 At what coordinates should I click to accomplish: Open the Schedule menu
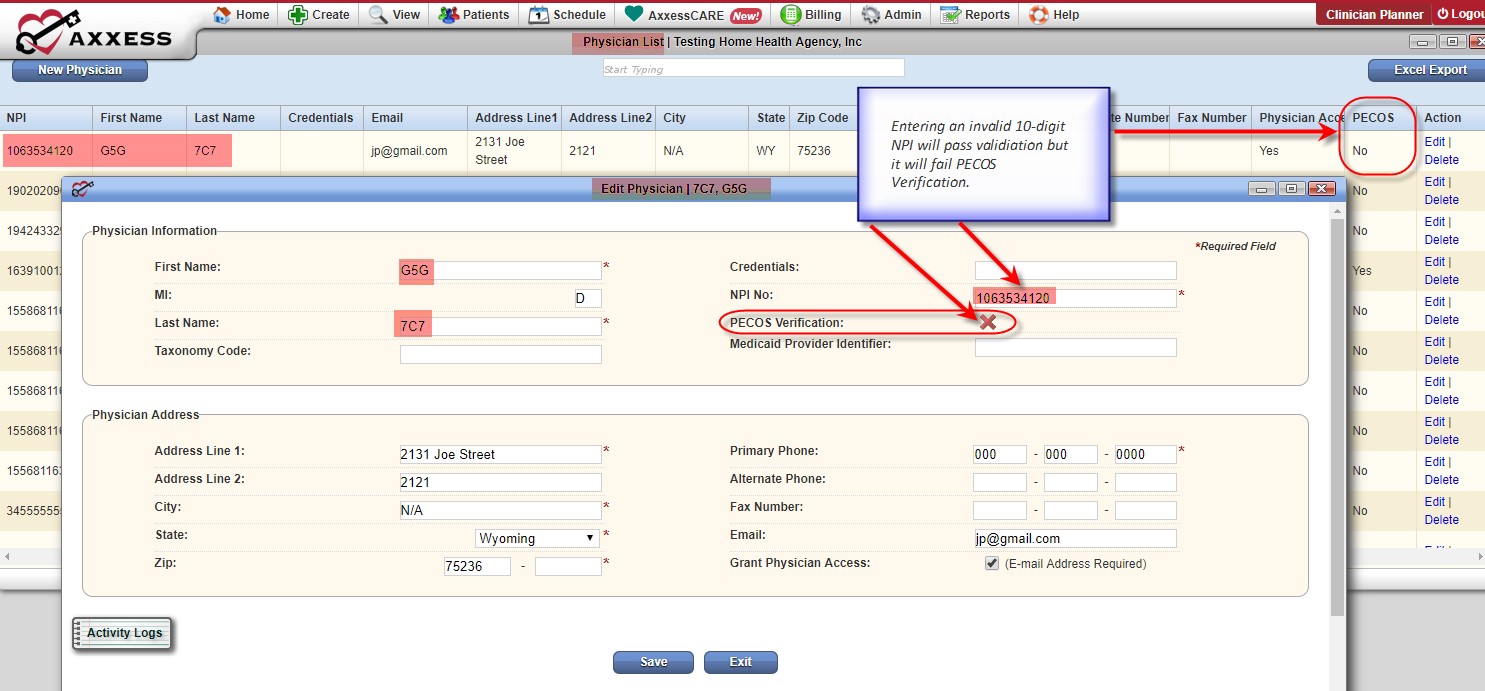tap(567, 15)
